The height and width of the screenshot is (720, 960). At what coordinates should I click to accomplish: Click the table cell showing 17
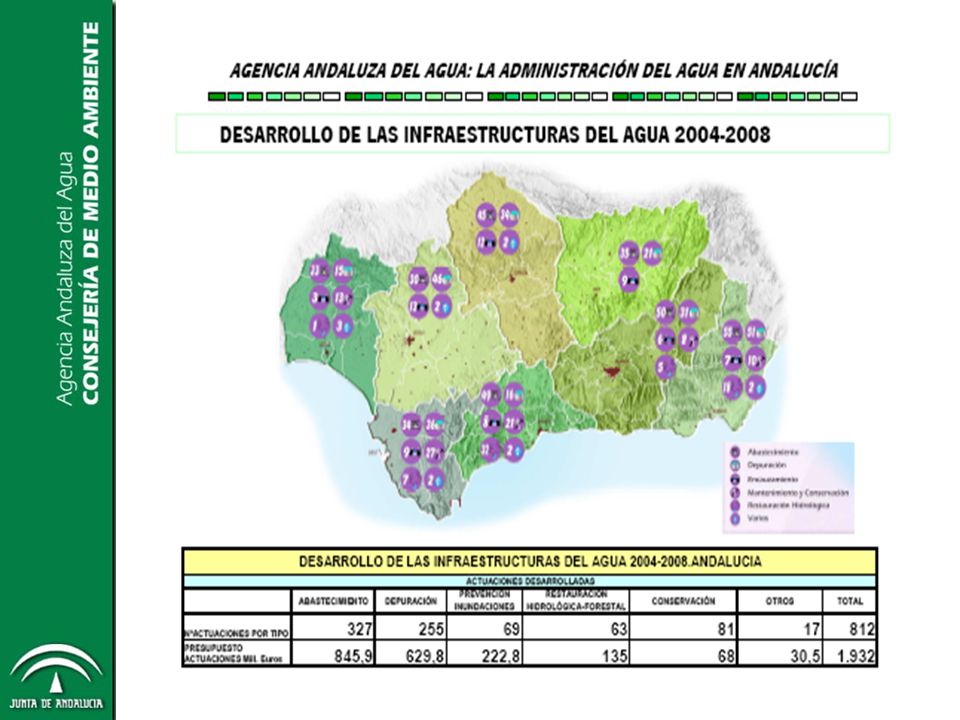[780, 628]
